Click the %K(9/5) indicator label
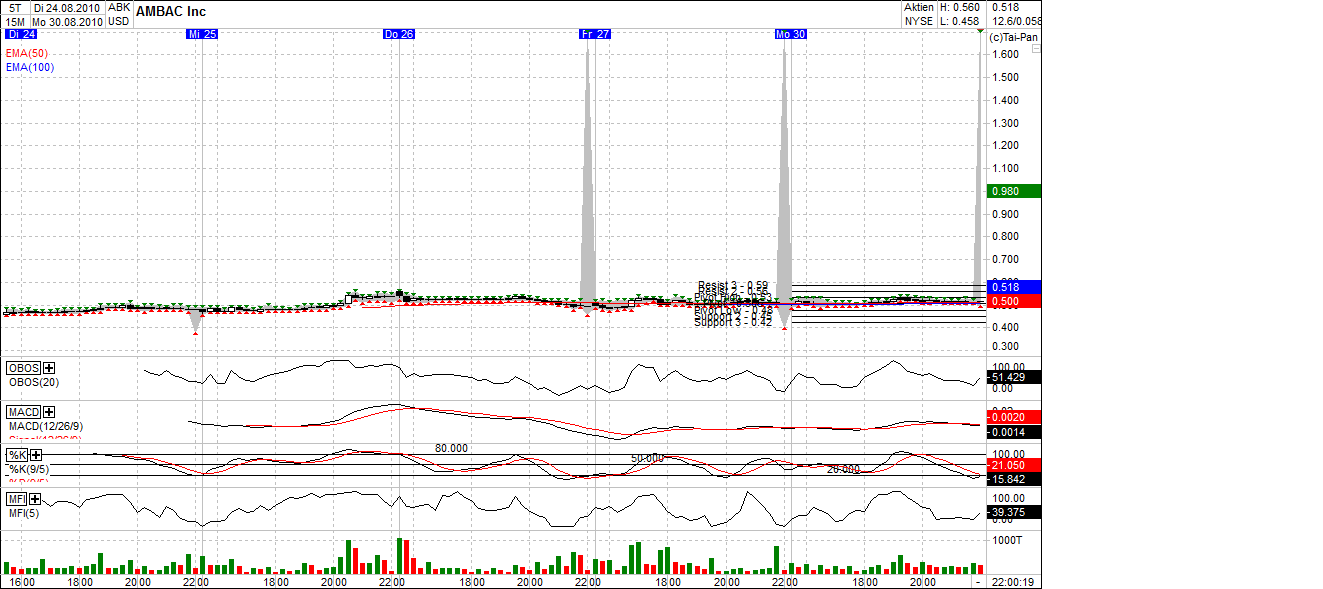Image resolution: width=1323 pixels, height=589 pixels. pyautogui.click(x=30, y=469)
